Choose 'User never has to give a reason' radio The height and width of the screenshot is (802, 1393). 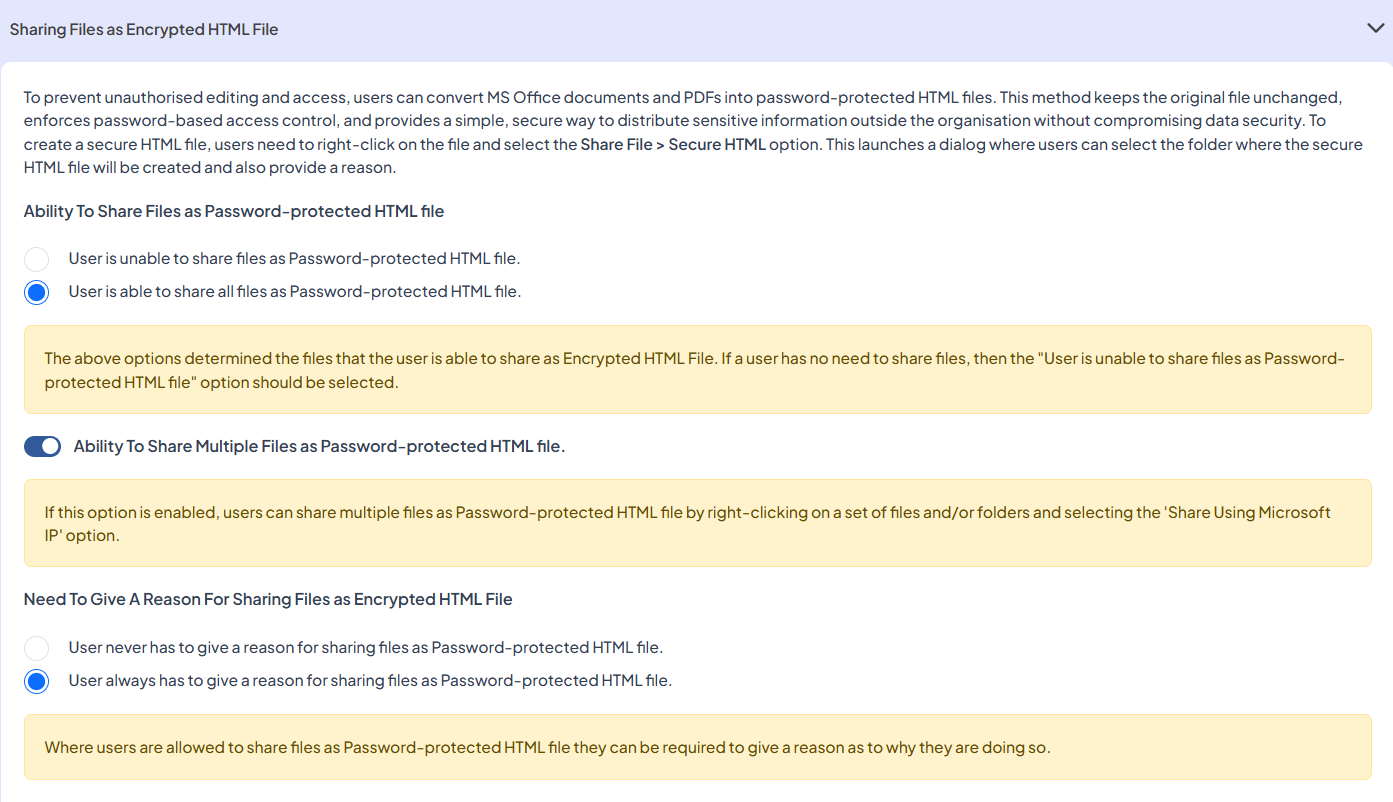pyautogui.click(x=37, y=648)
